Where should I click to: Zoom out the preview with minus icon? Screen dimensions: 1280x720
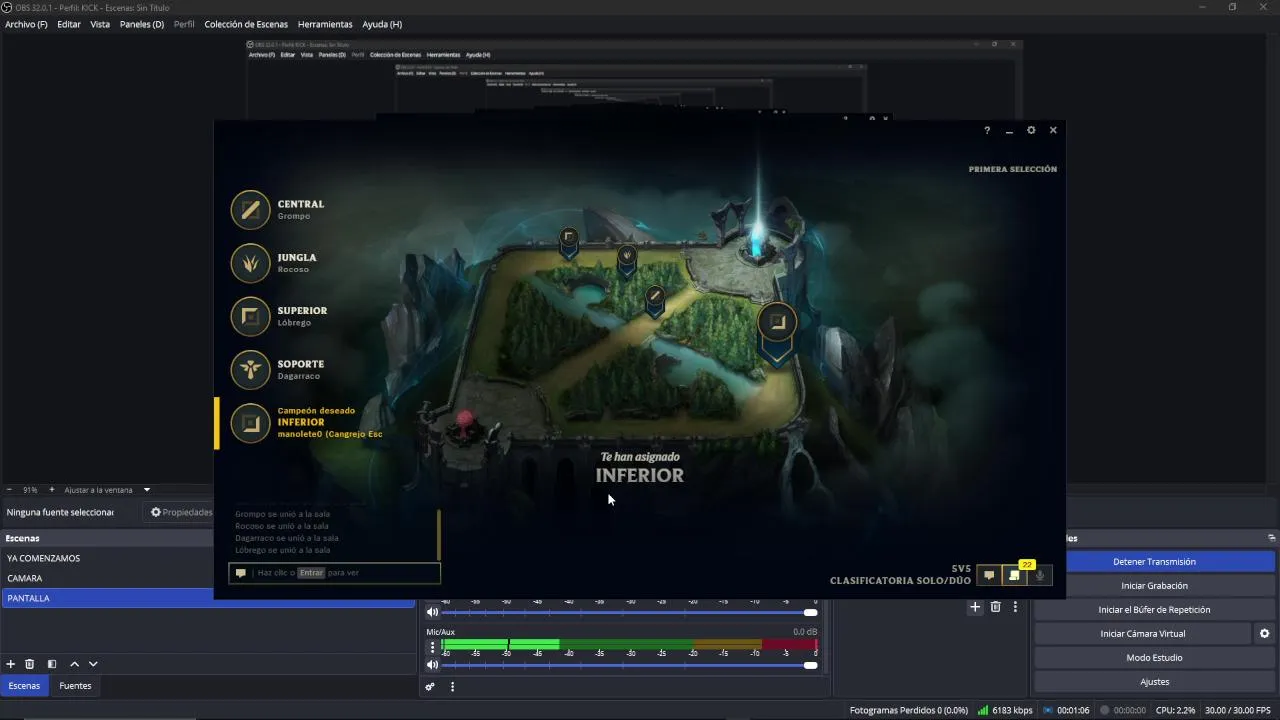click(11, 490)
